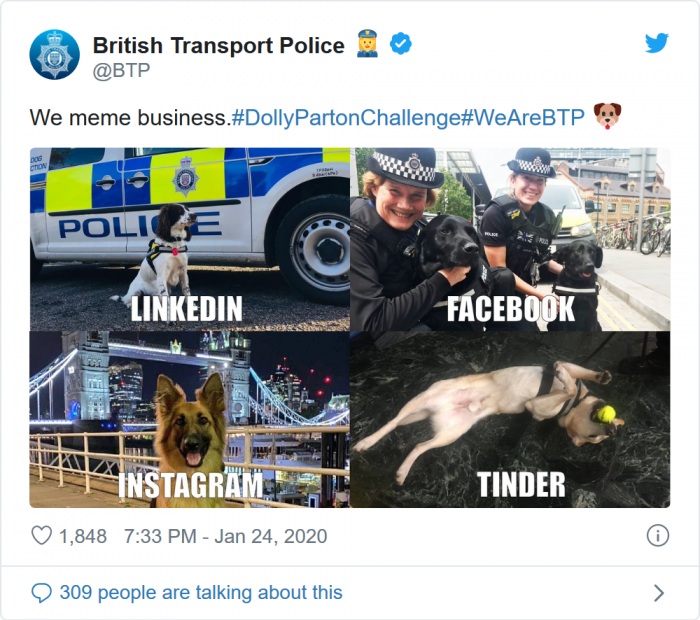The image size is (700, 620).
Task: Open the British Transport Police profile name
Action: coord(218,44)
